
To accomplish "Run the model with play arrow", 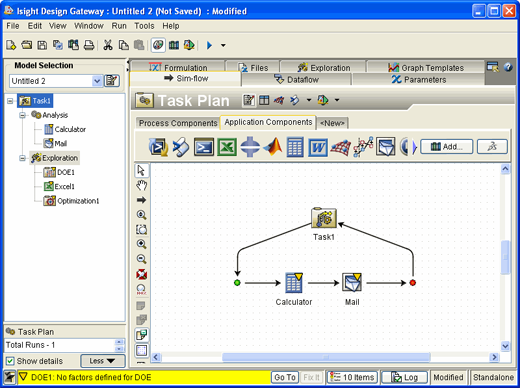I will (x=209, y=45).
